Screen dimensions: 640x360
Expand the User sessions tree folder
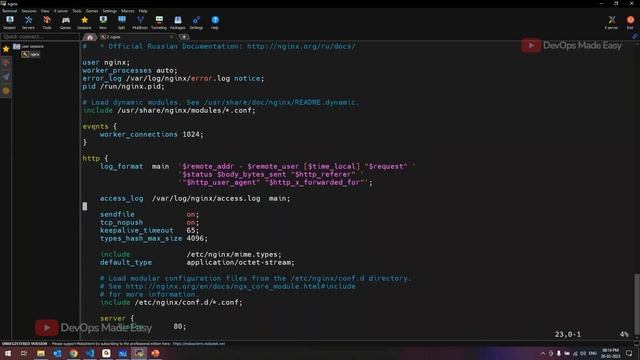click(29, 47)
